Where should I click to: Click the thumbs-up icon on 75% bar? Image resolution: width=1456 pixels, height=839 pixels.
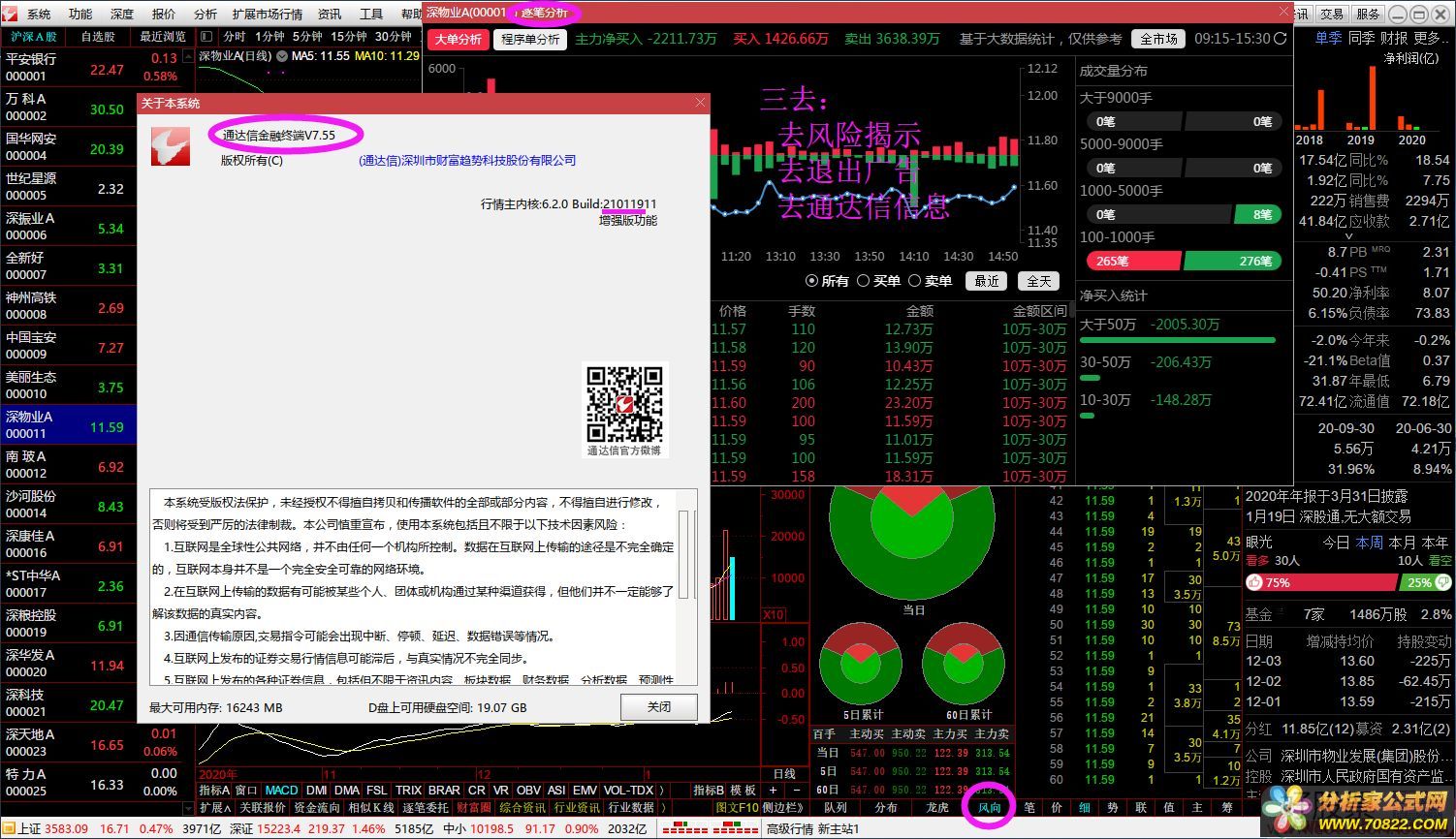(x=1255, y=582)
